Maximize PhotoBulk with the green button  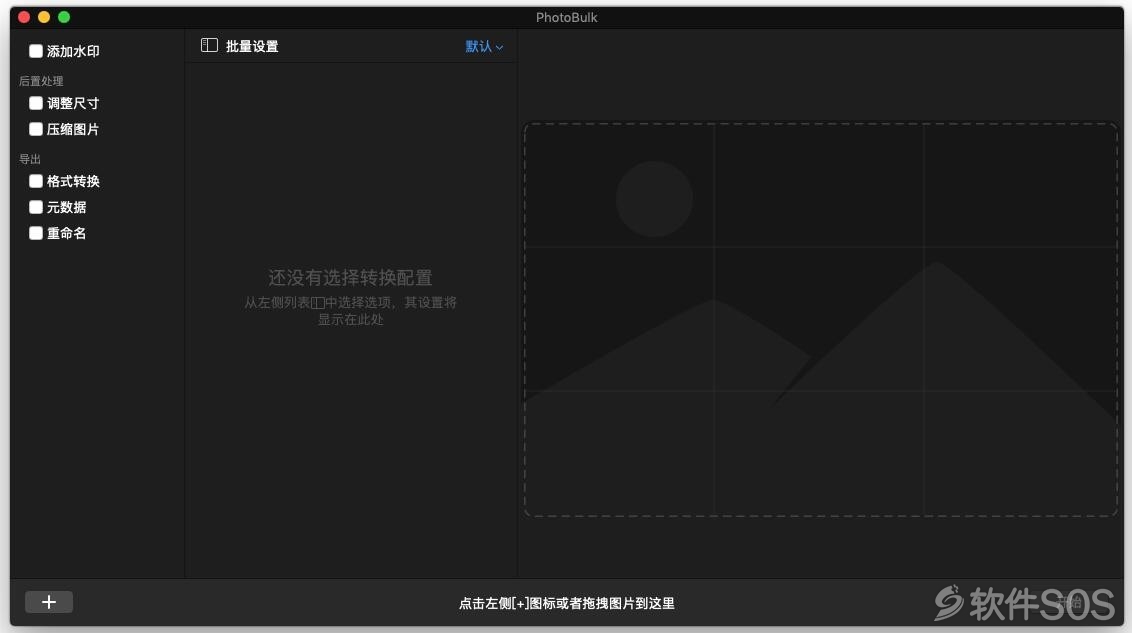(x=64, y=17)
